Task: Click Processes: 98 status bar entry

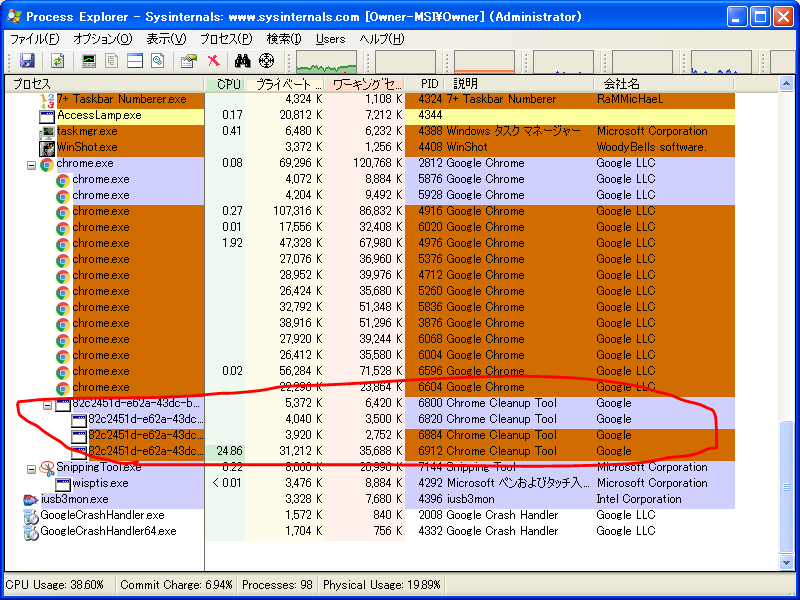Action: coord(277,585)
